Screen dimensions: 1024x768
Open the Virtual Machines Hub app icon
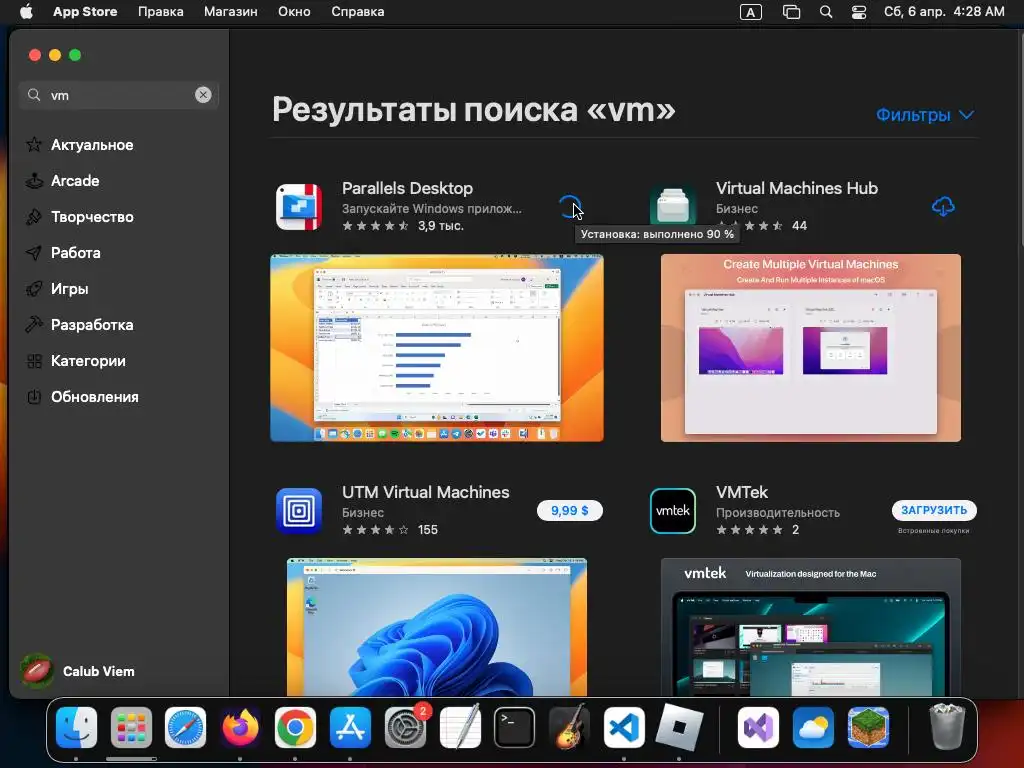pos(673,207)
